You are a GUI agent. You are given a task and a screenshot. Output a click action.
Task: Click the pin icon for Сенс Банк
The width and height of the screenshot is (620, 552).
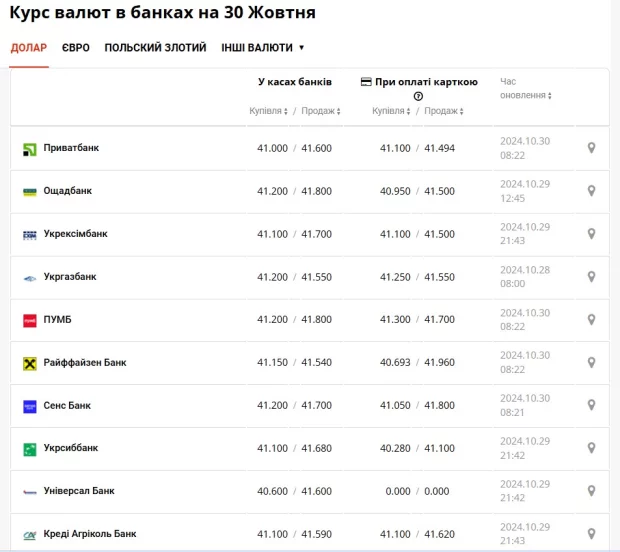click(x=591, y=406)
